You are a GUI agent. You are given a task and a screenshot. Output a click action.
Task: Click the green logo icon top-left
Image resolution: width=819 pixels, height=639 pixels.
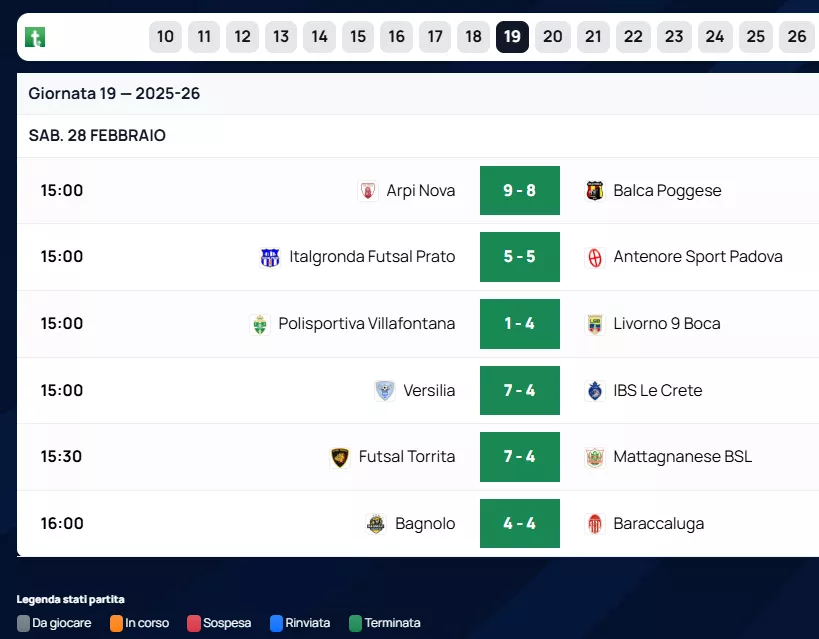(x=36, y=38)
